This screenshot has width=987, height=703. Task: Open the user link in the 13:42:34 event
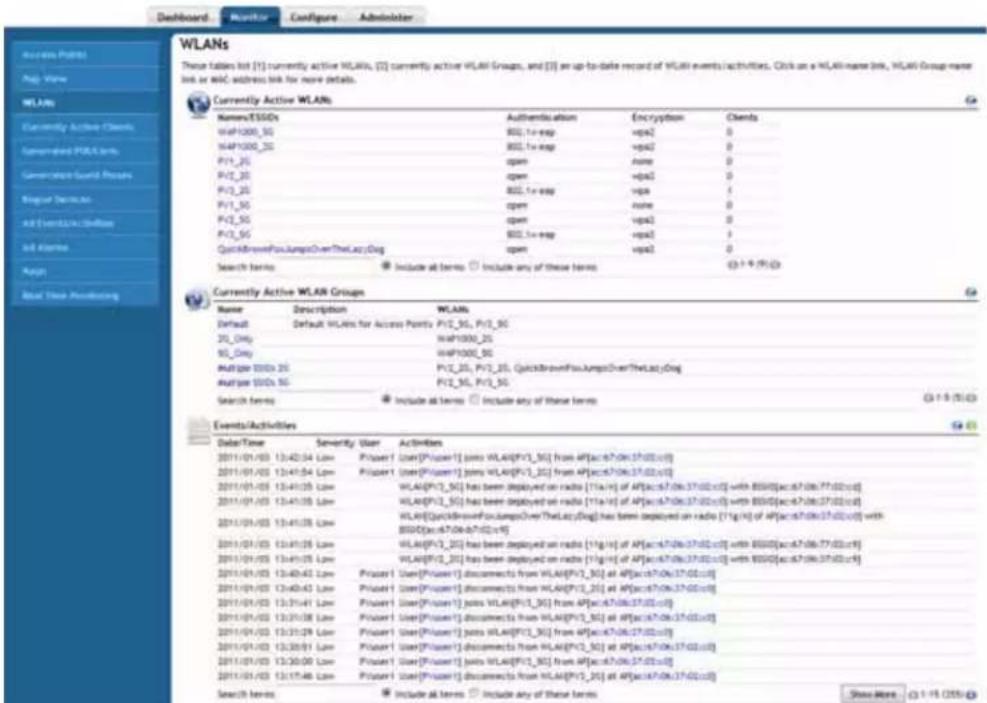pos(440,458)
